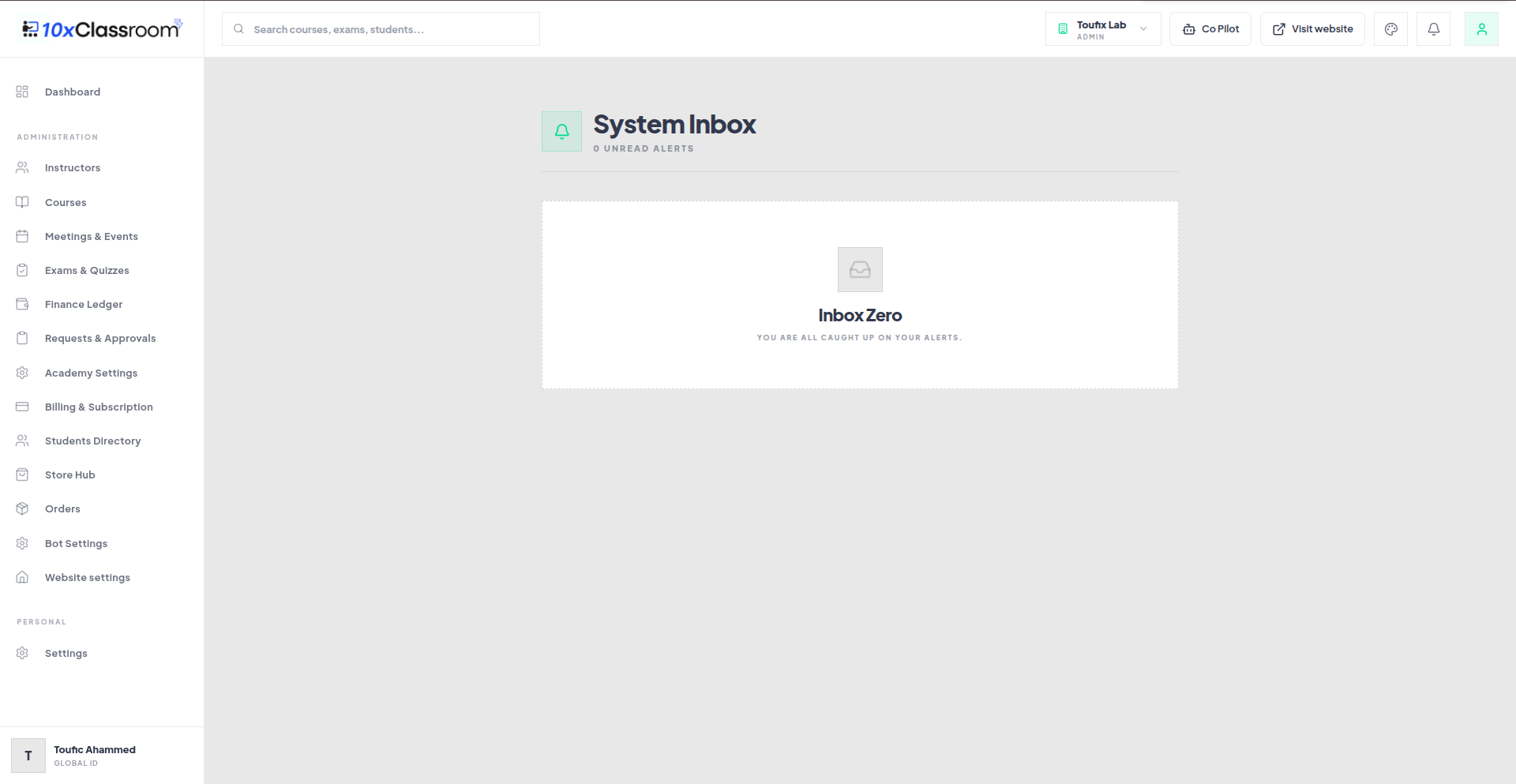Click the Orders box icon
Screen dimensions: 1516x784
point(22,508)
